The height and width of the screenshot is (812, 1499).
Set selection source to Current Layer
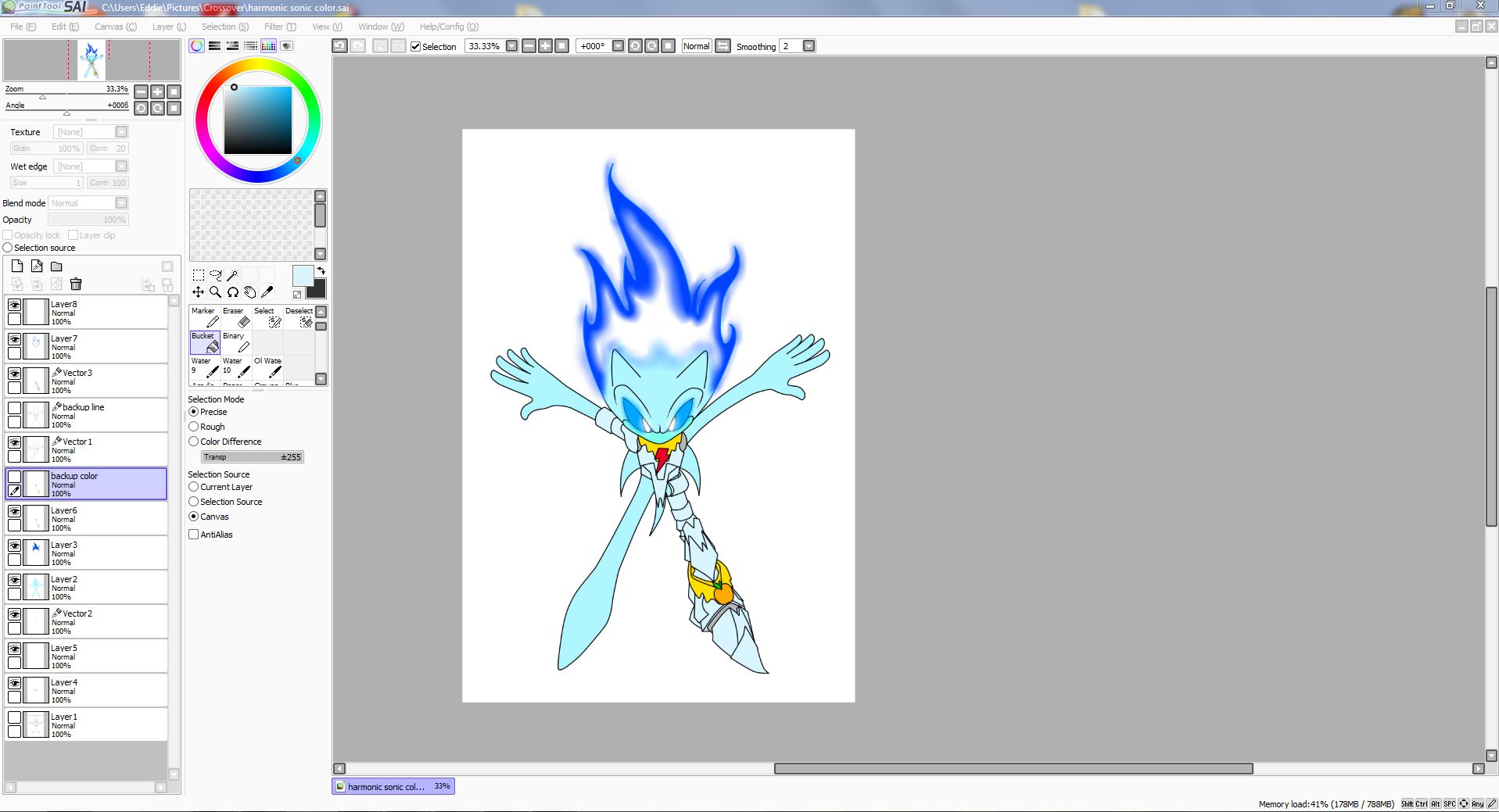click(194, 487)
